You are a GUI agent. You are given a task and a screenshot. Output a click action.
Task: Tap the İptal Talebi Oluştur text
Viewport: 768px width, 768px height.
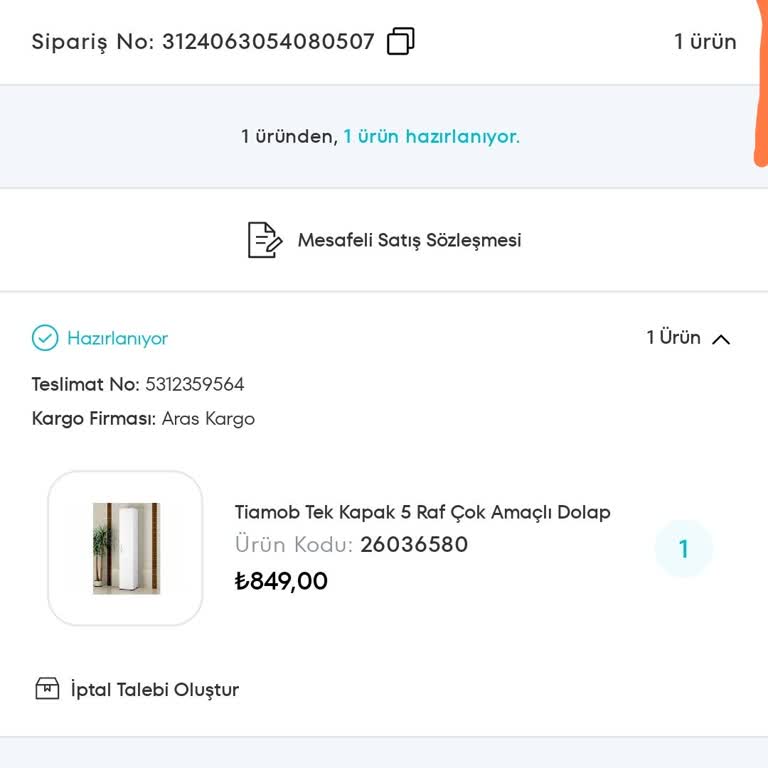pyautogui.click(x=155, y=690)
